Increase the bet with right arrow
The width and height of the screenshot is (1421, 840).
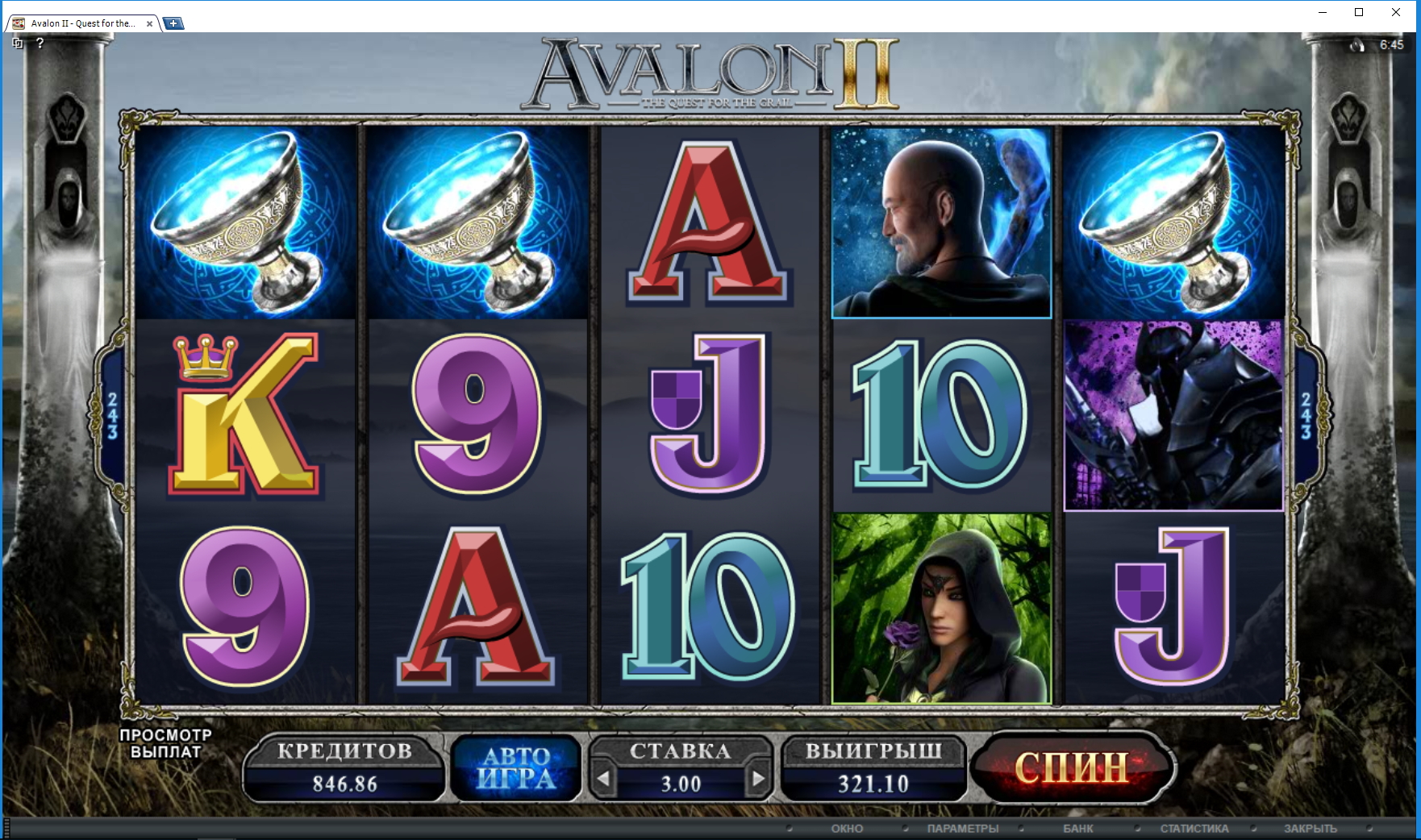pyautogui.click(x=758, y=780)
